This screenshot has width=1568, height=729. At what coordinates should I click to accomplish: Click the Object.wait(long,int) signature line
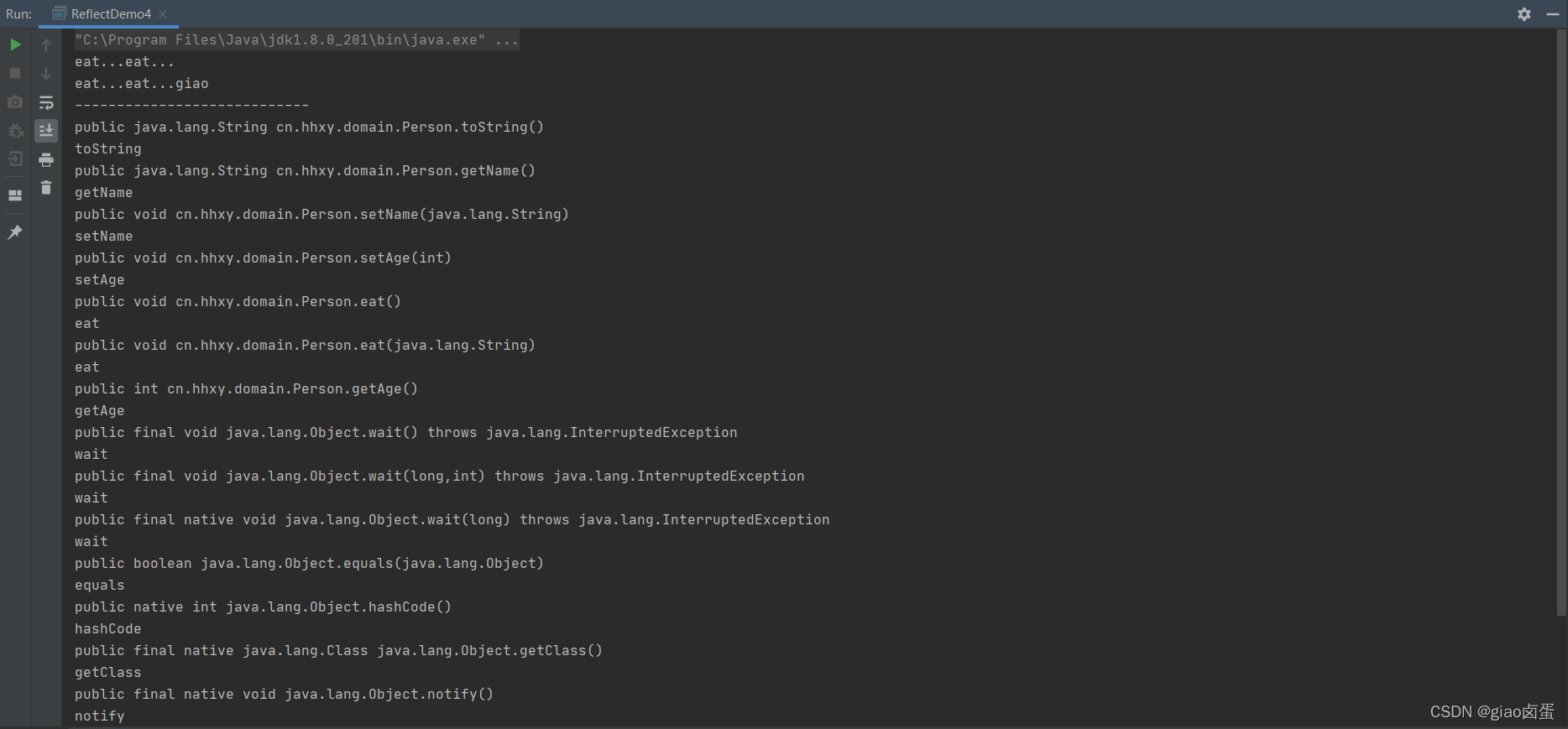click(440, 476)
